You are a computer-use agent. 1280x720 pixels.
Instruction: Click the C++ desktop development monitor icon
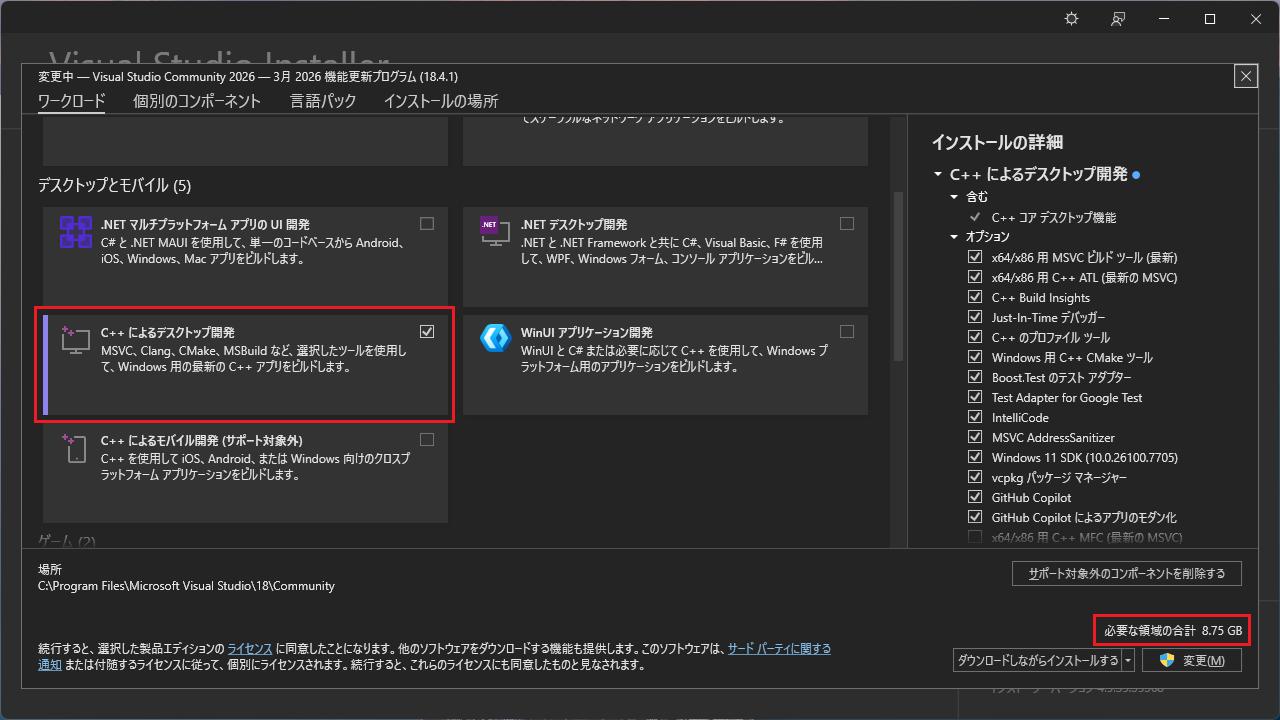[x=76, y=339]
